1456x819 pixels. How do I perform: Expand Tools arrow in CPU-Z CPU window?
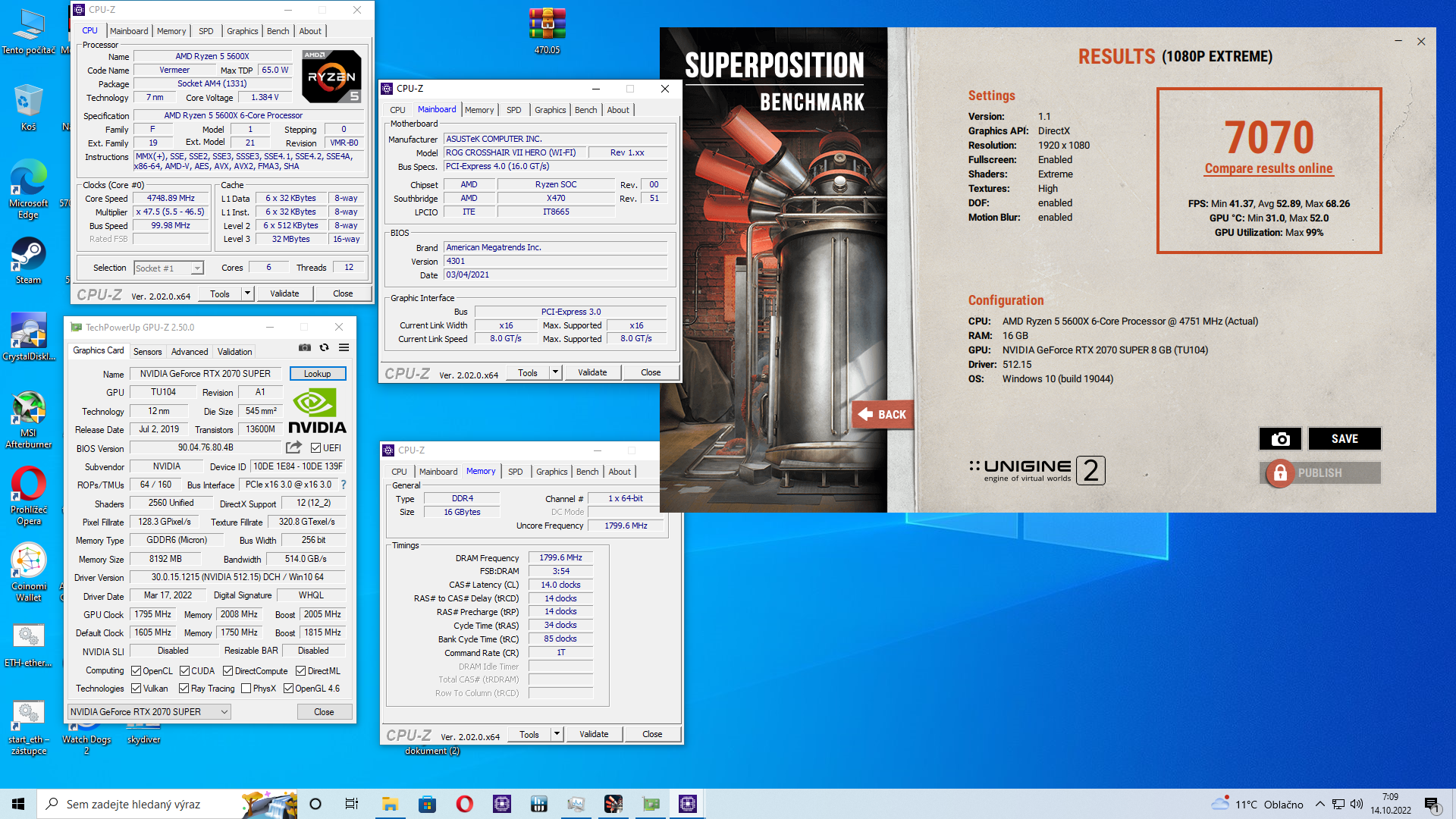click(247, 293)
